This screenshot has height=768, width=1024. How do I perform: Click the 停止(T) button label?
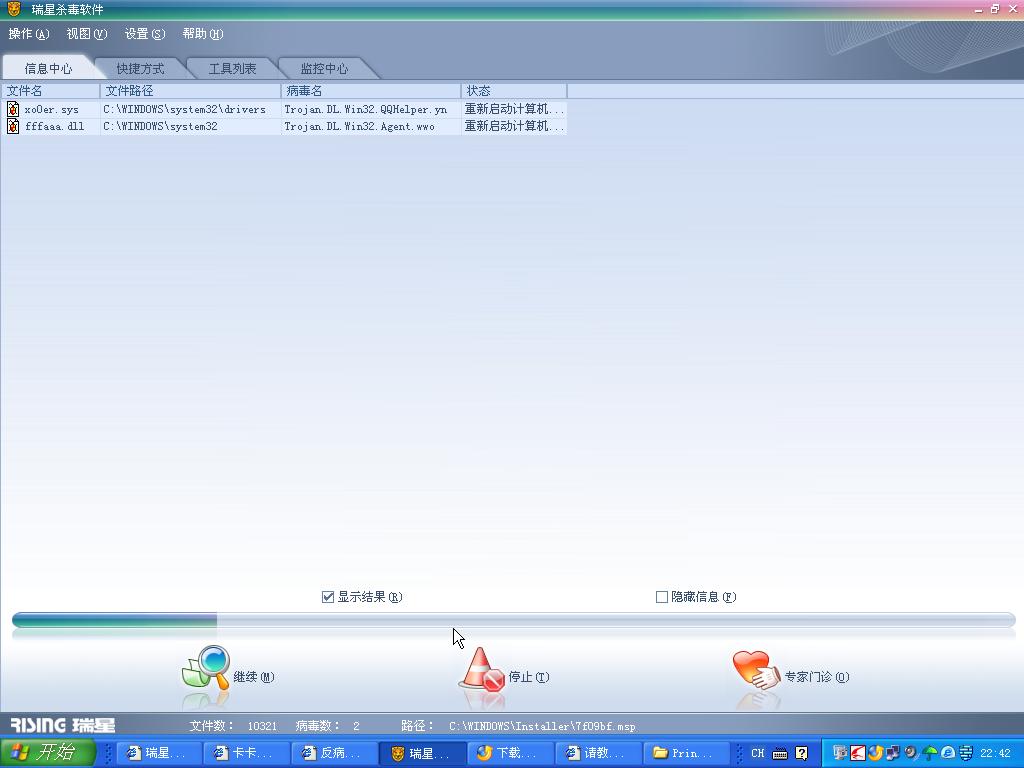click(x=529, y=677)
